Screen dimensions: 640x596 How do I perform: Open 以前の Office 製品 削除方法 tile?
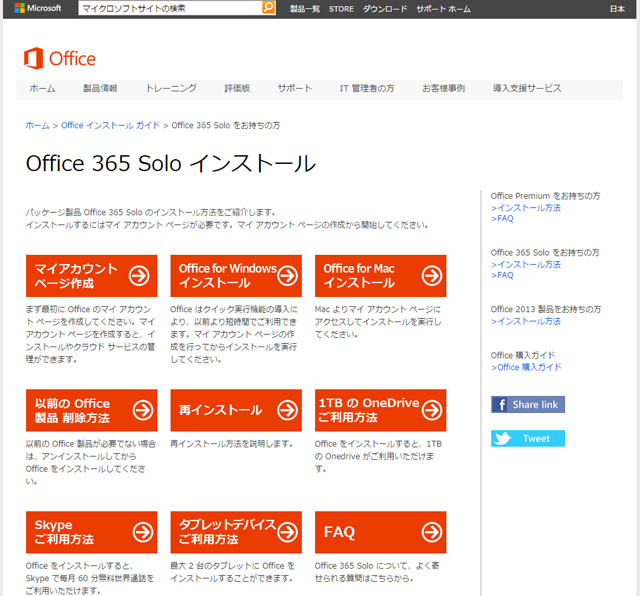(91, 410)
